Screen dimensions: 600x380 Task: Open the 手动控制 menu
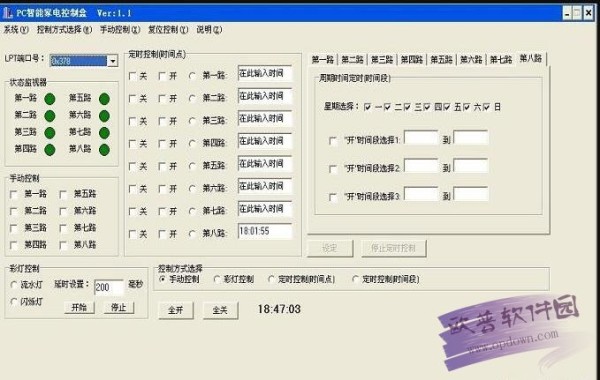pyautogui.click(x=120, y=29)
